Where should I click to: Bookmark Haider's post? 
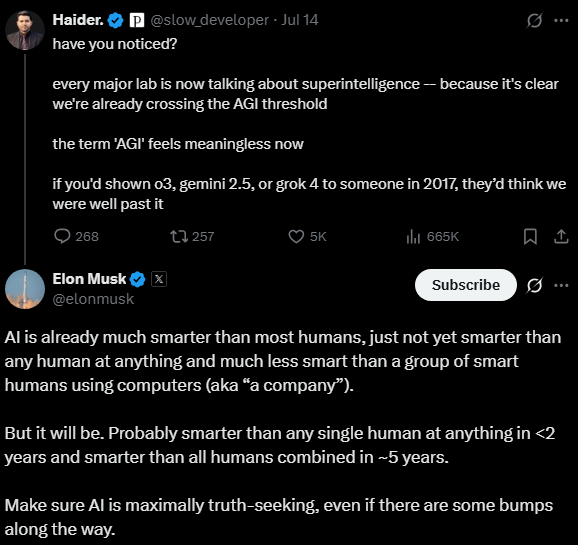coord(530,236)
